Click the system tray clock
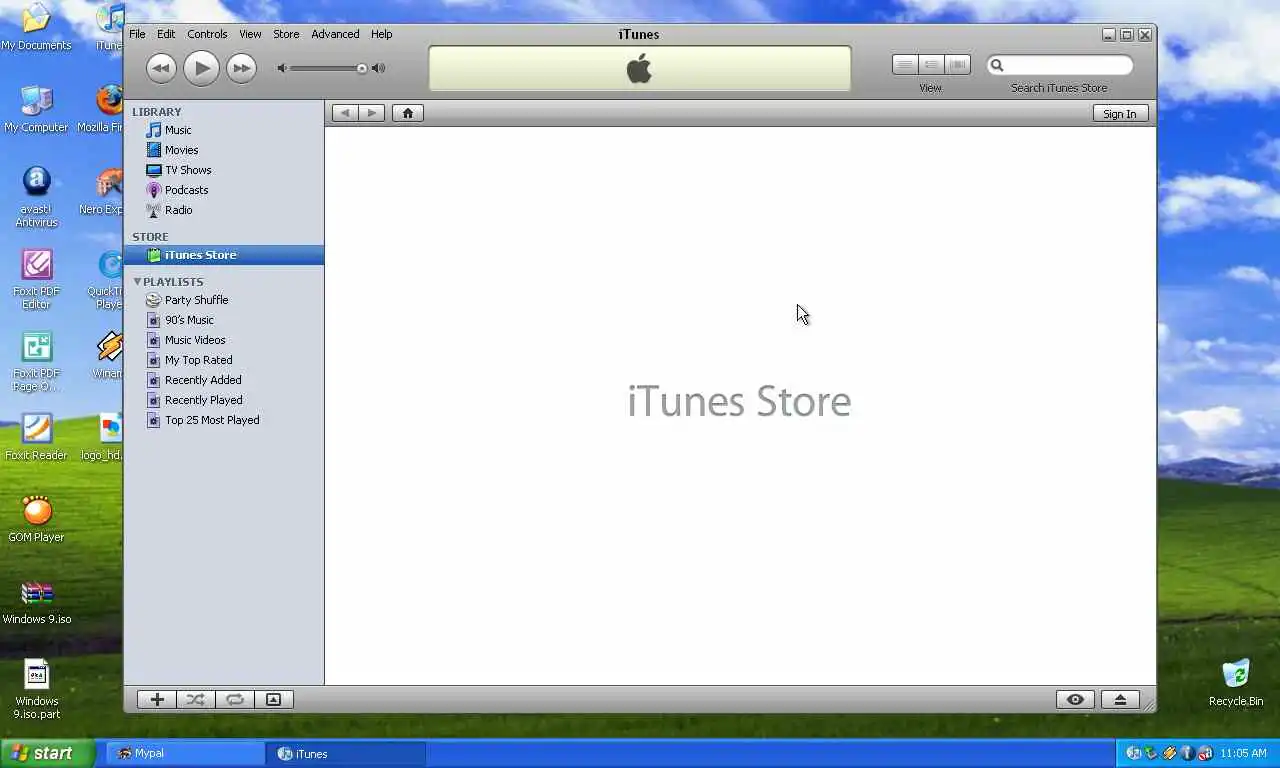This screenshot has width=1280, height=768. 1243,754
